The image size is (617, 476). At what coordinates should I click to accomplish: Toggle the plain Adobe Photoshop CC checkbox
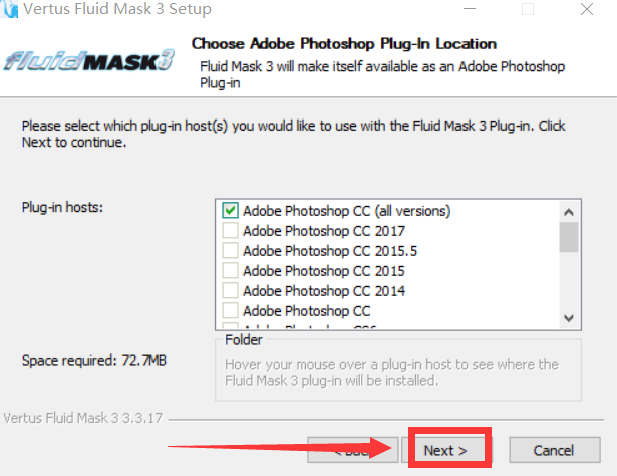[230, 311]
